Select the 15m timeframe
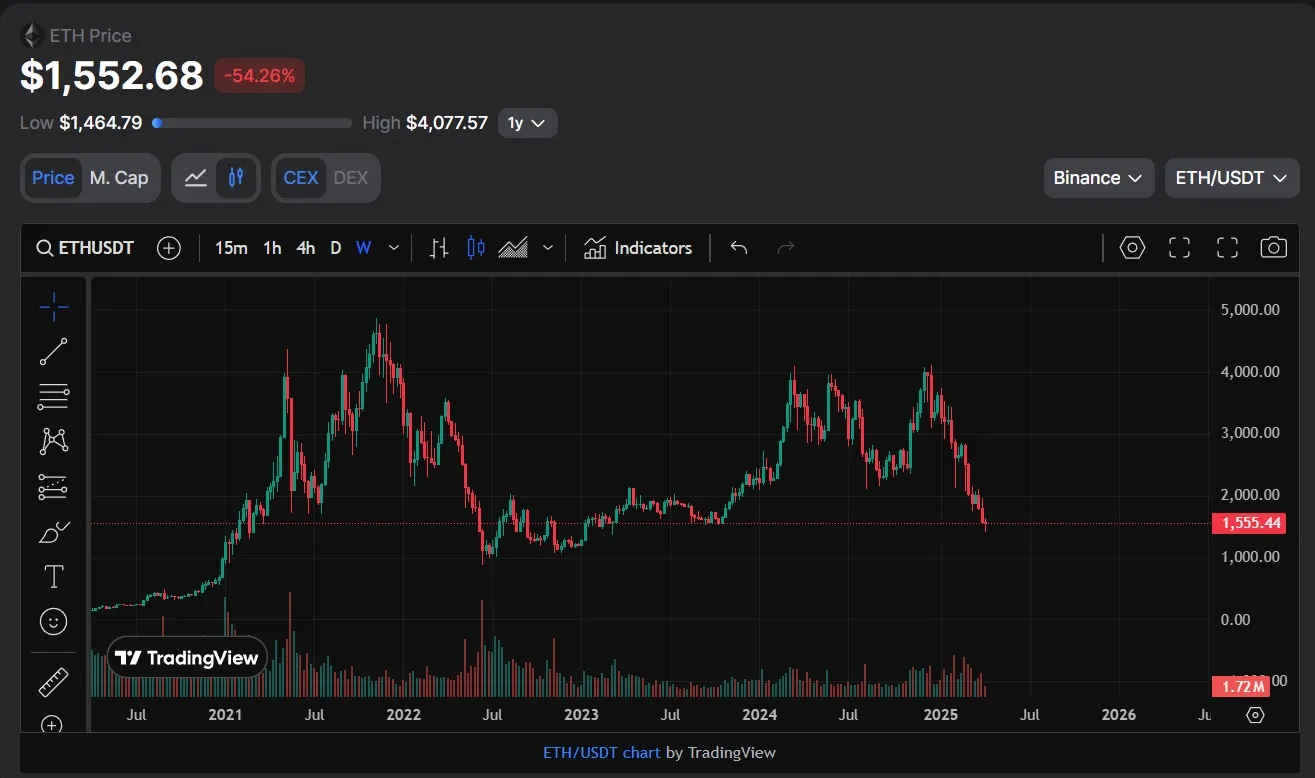Viewport: 1315px width, 778px height. [231, 248]
